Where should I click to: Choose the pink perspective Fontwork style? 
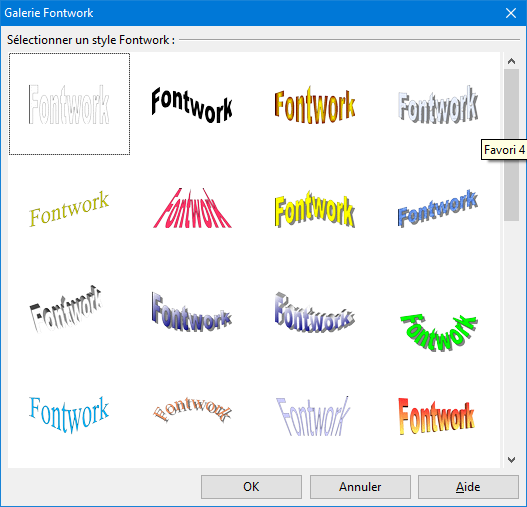tap(192, 208)
